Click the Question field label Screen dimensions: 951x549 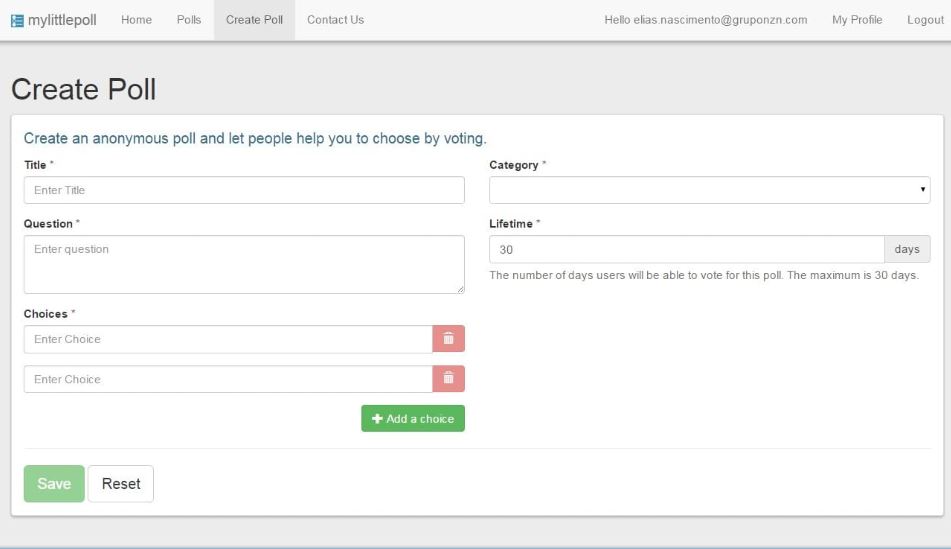(48, 224)
